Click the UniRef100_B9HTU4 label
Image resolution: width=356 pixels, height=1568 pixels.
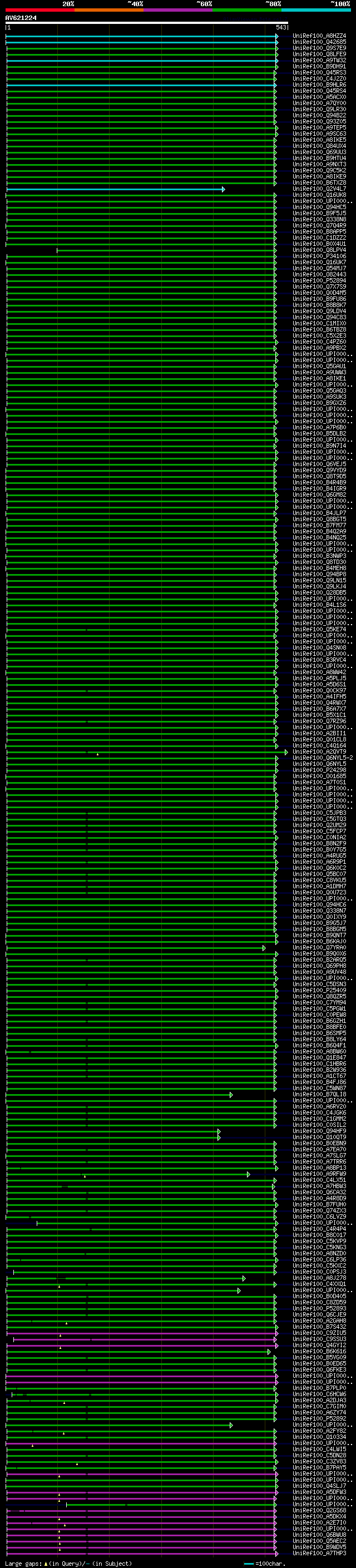(x=319, y=159)
